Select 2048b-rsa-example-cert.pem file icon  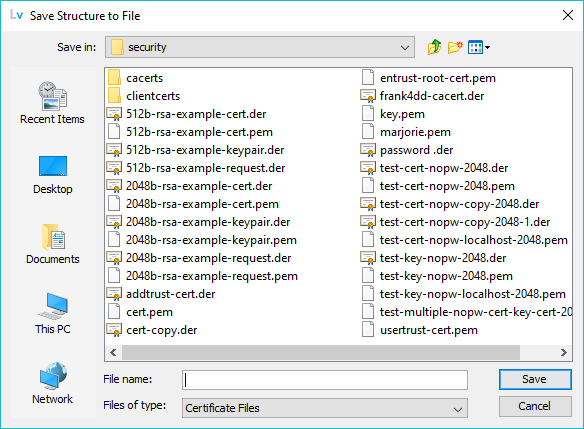(114, 204)
